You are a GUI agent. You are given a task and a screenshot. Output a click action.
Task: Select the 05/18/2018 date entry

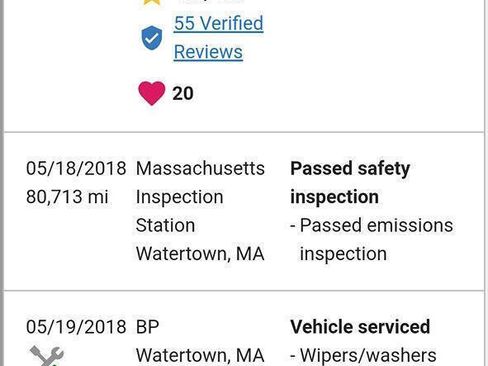(76, 168)
